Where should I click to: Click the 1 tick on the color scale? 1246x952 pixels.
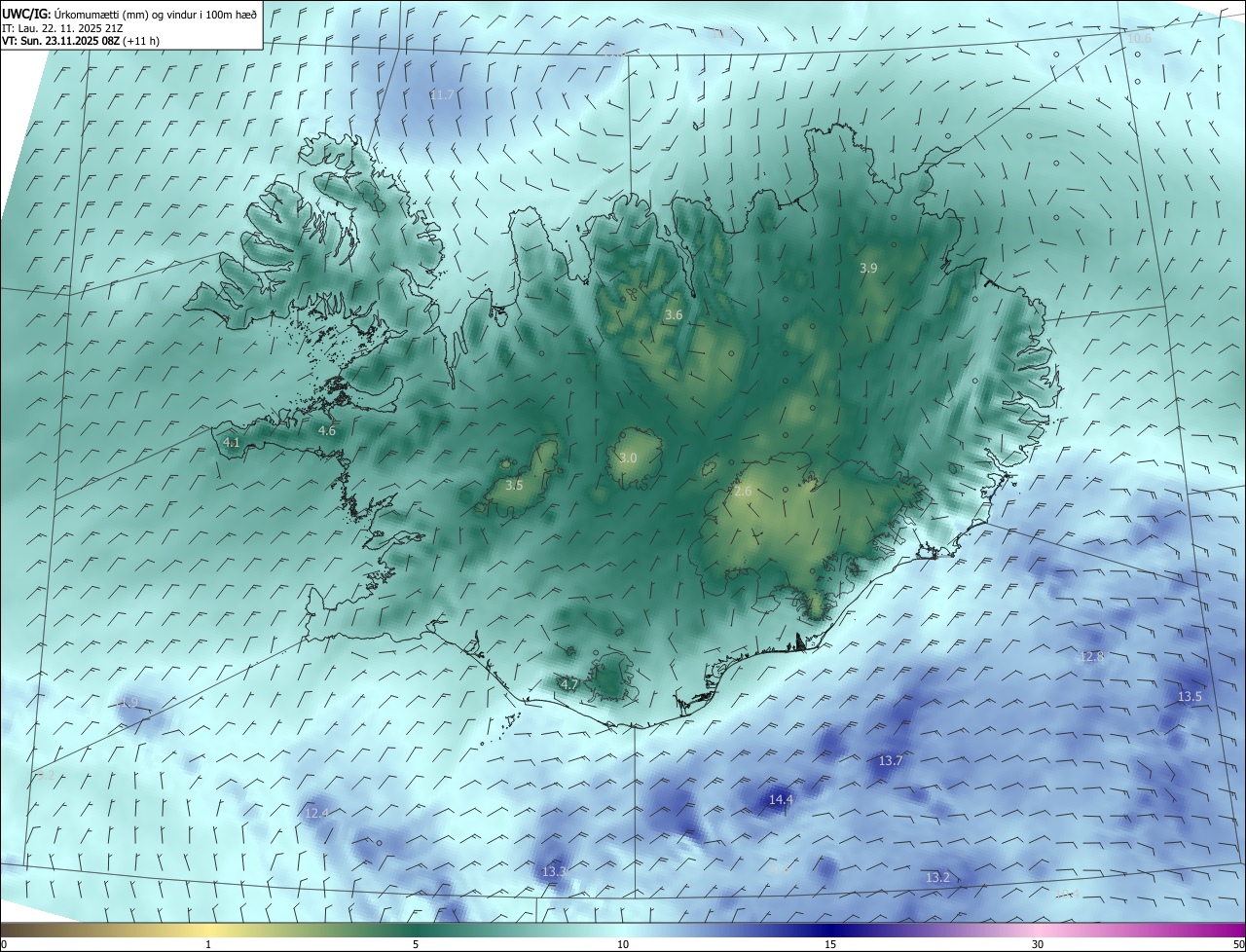pos(208,944)
